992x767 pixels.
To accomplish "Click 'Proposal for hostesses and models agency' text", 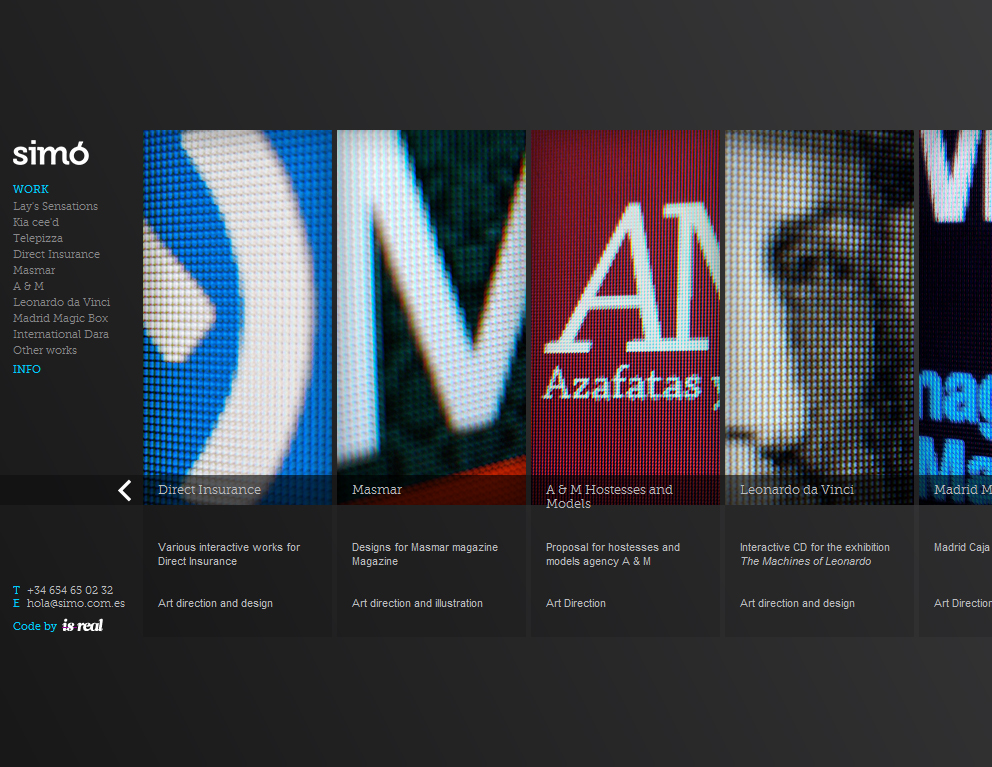I will [x=613, y=554].
